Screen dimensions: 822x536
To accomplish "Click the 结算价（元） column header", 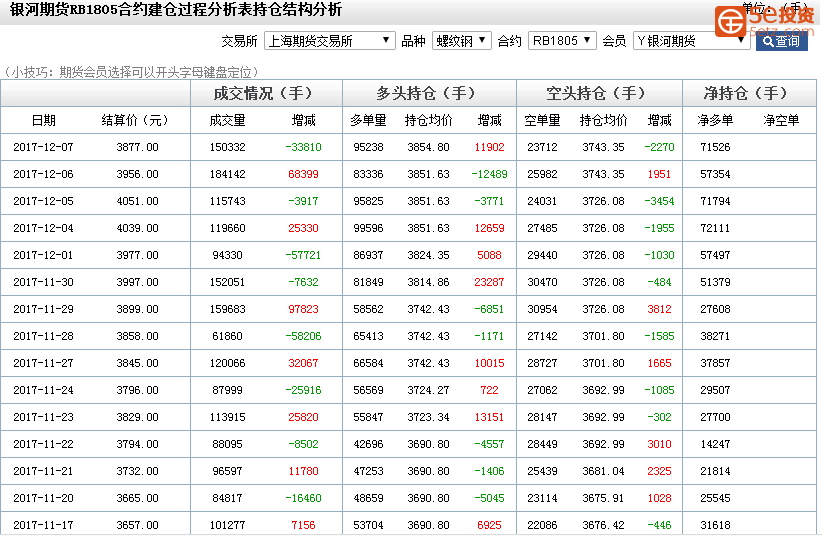I will [135, 121].
